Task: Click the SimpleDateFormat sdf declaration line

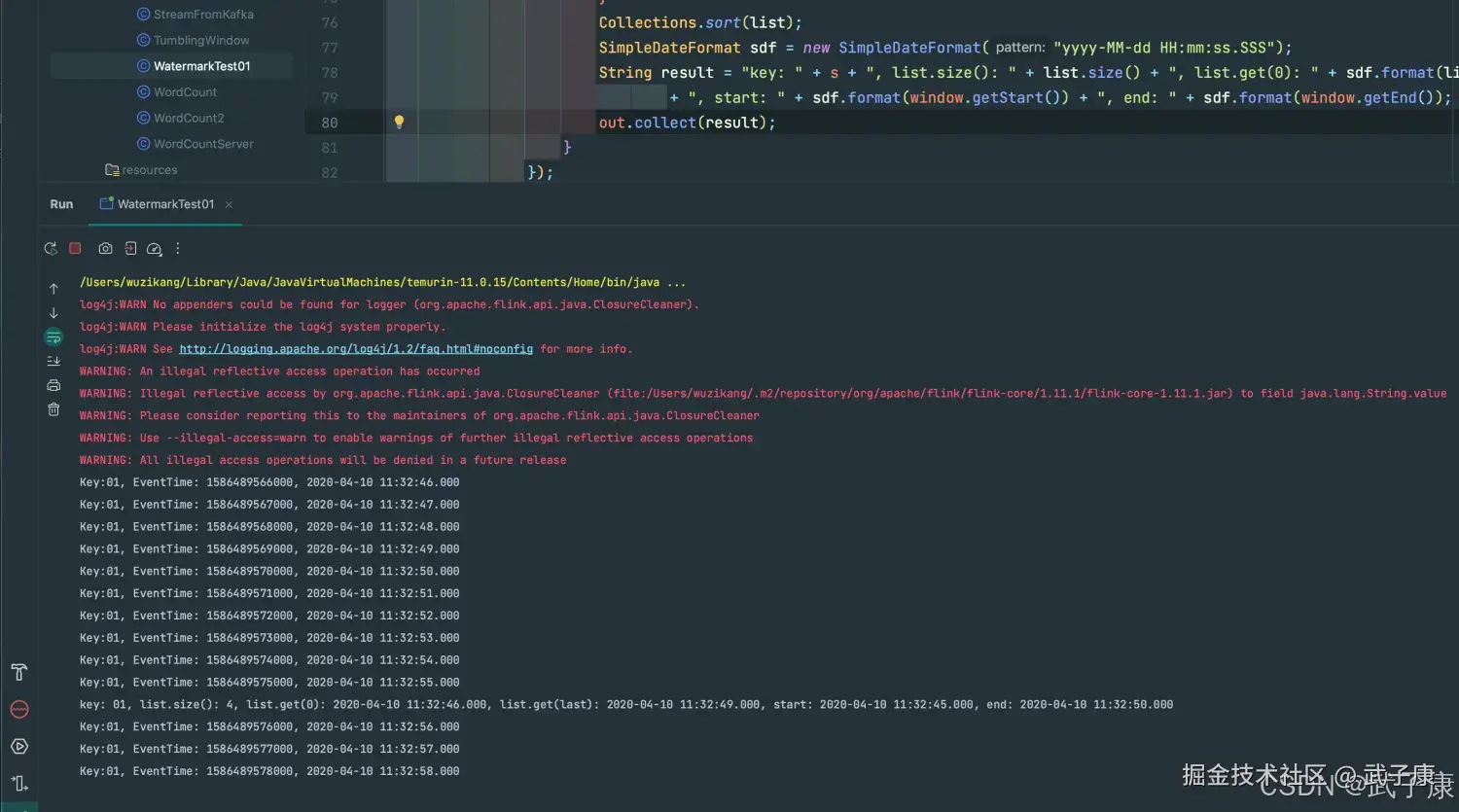Action: 944,48
